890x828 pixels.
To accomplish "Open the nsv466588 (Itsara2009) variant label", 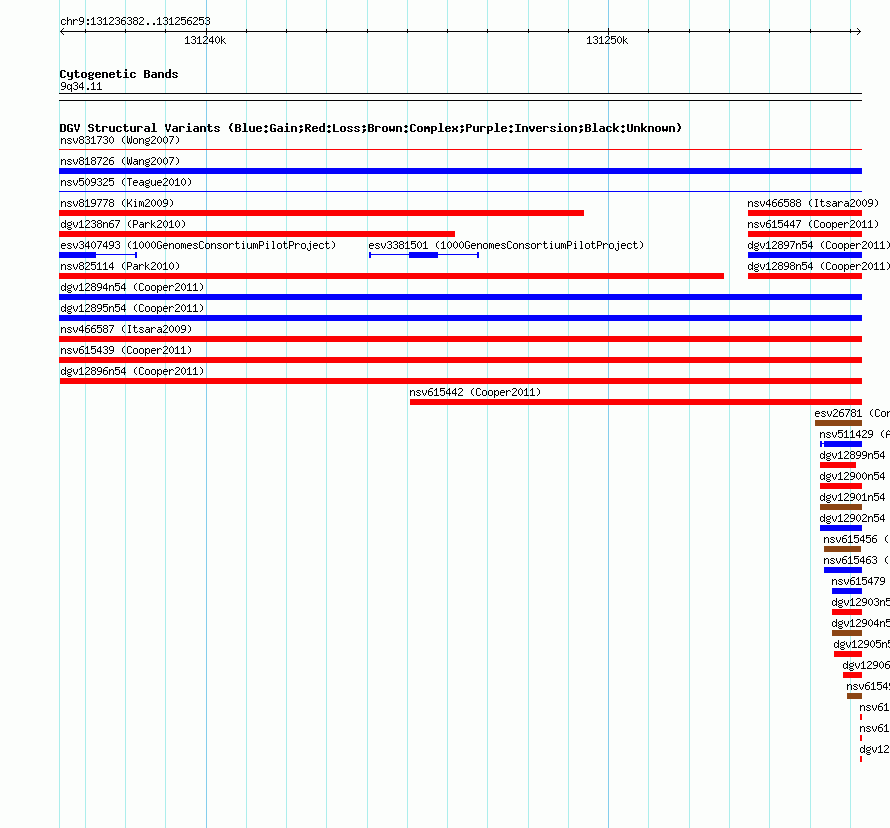I will click(813, 203).
